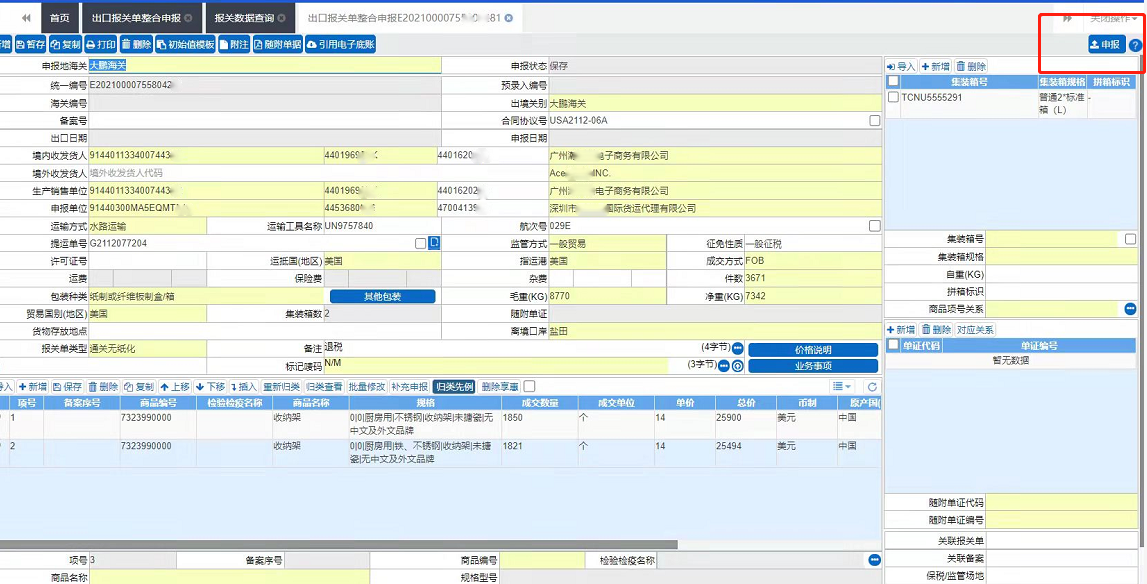Tick the checkbox for container TCNU5555291
This screenshot has height=584, width=1147.
pos(893,98)
